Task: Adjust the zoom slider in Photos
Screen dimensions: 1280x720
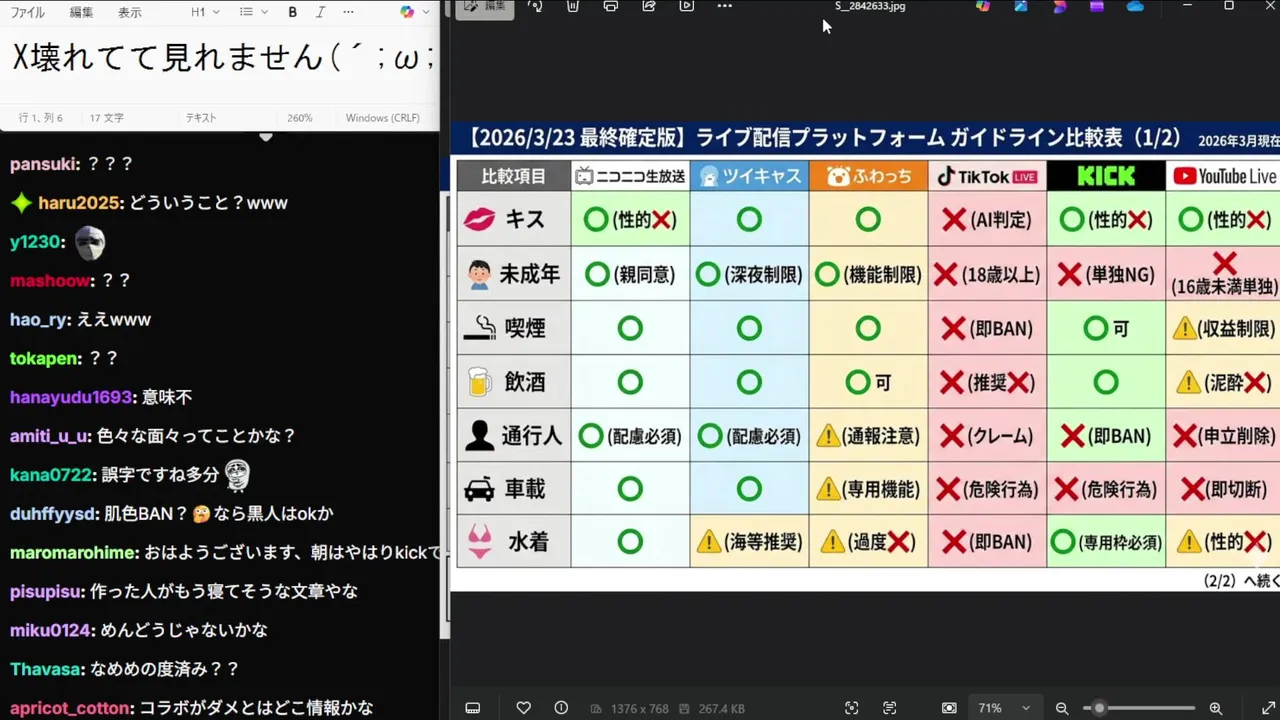Action: click(1140, 708)
